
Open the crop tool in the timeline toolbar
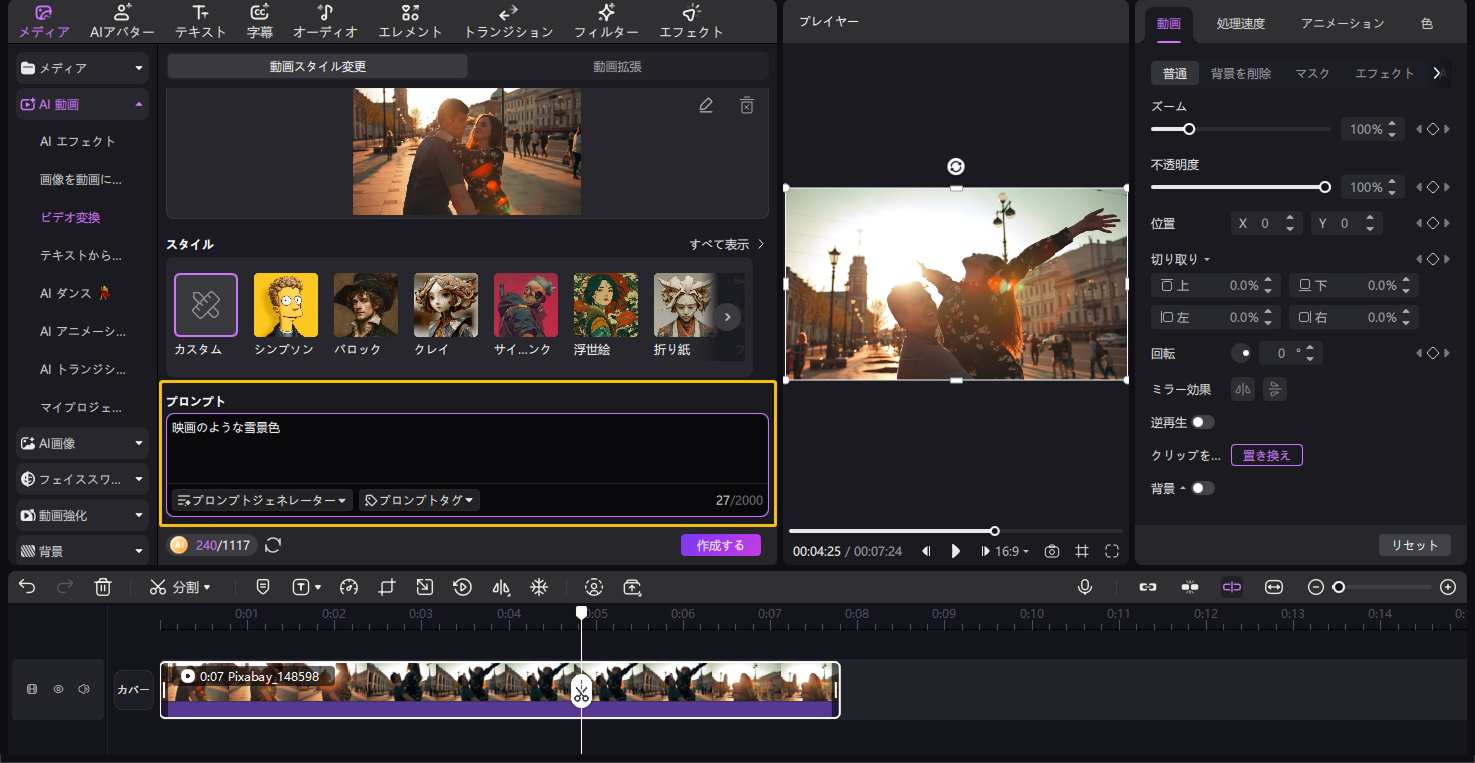(x=386, y=587)
